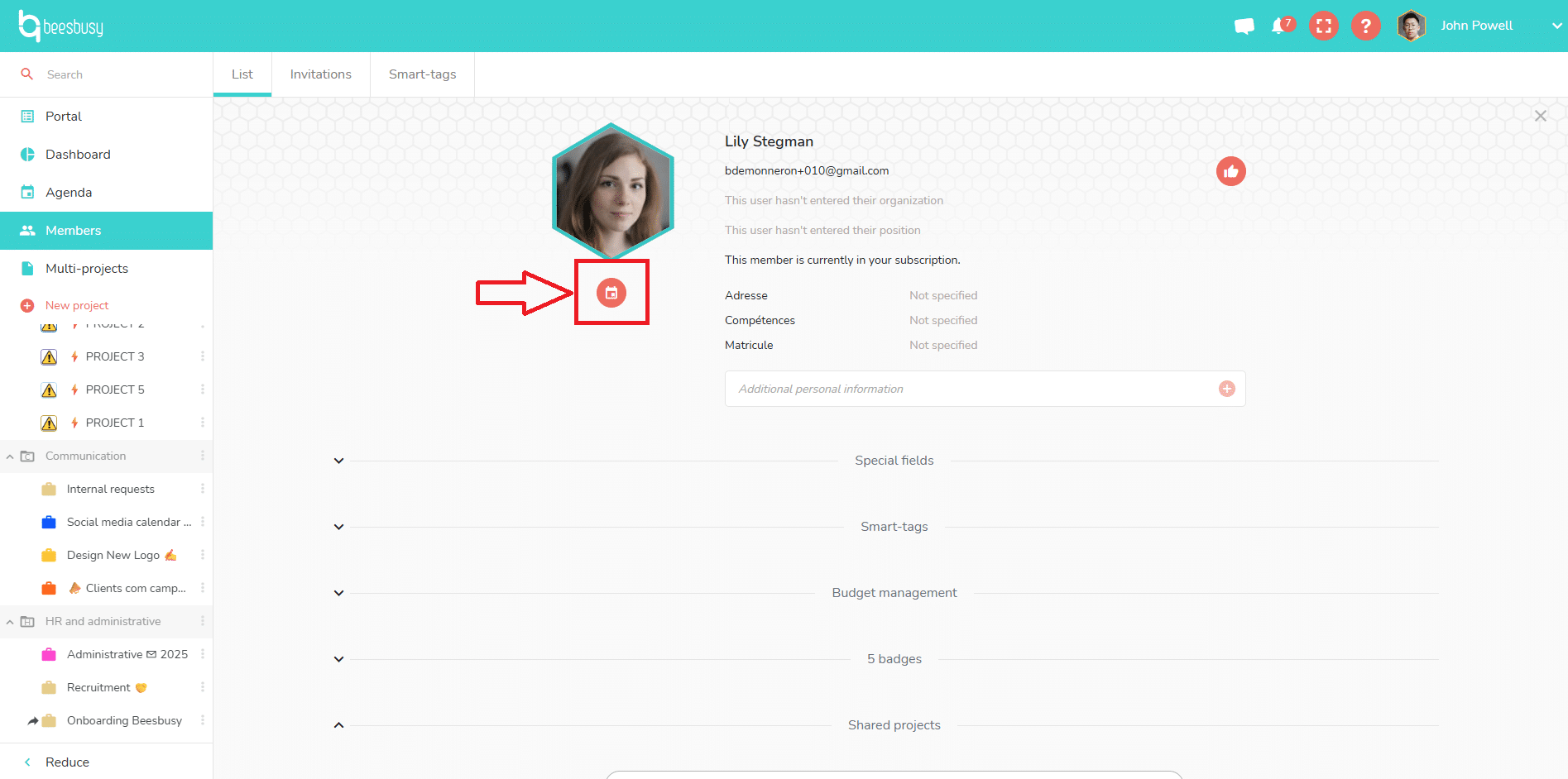Click the plus icon next to additional personal information
1568x779 pixels.
1226,388
